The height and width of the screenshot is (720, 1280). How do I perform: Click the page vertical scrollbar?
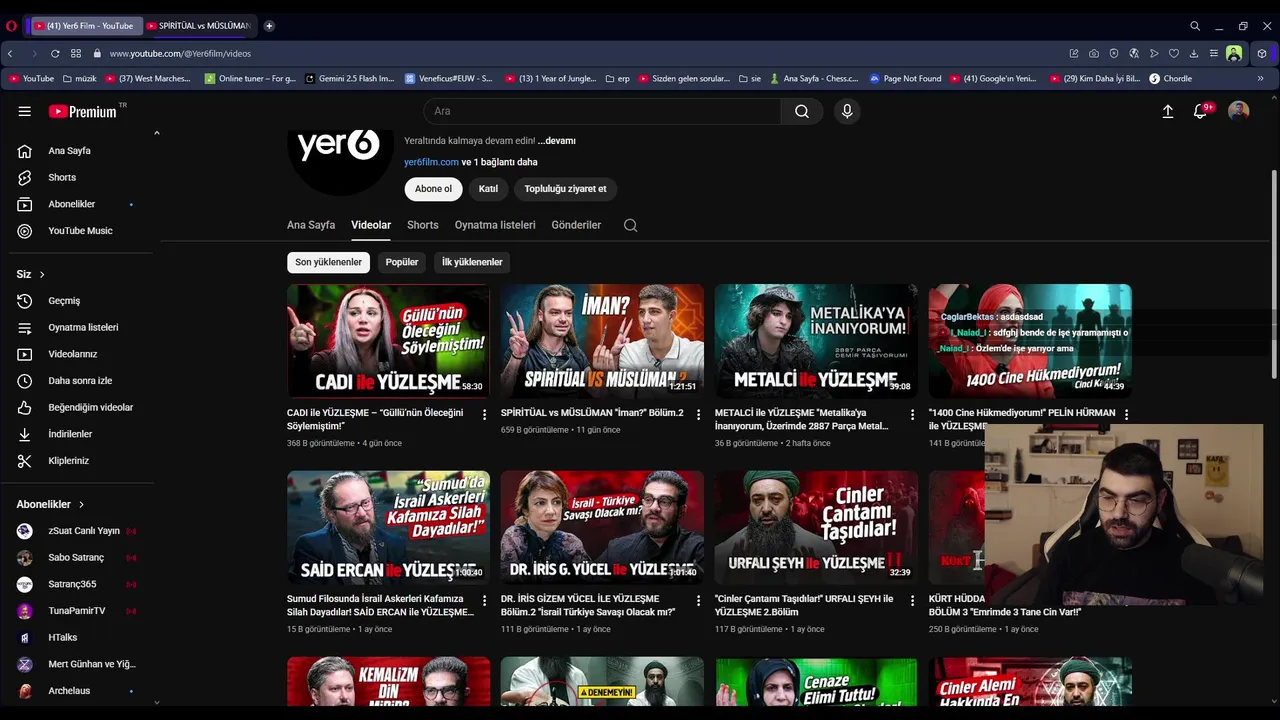(x=1274, y=275)
